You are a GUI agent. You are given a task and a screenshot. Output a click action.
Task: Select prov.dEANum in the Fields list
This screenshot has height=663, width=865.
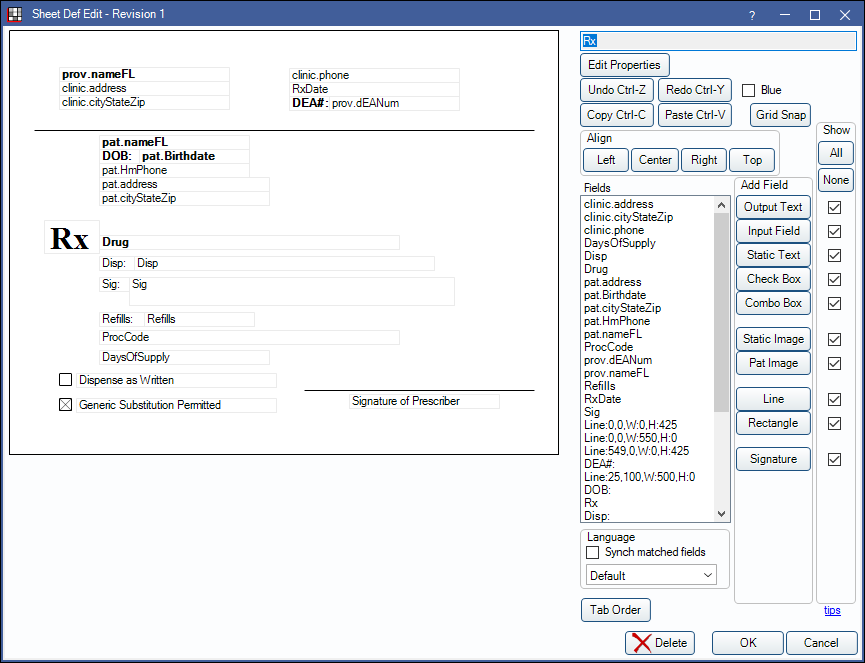(x=617, y=360)
